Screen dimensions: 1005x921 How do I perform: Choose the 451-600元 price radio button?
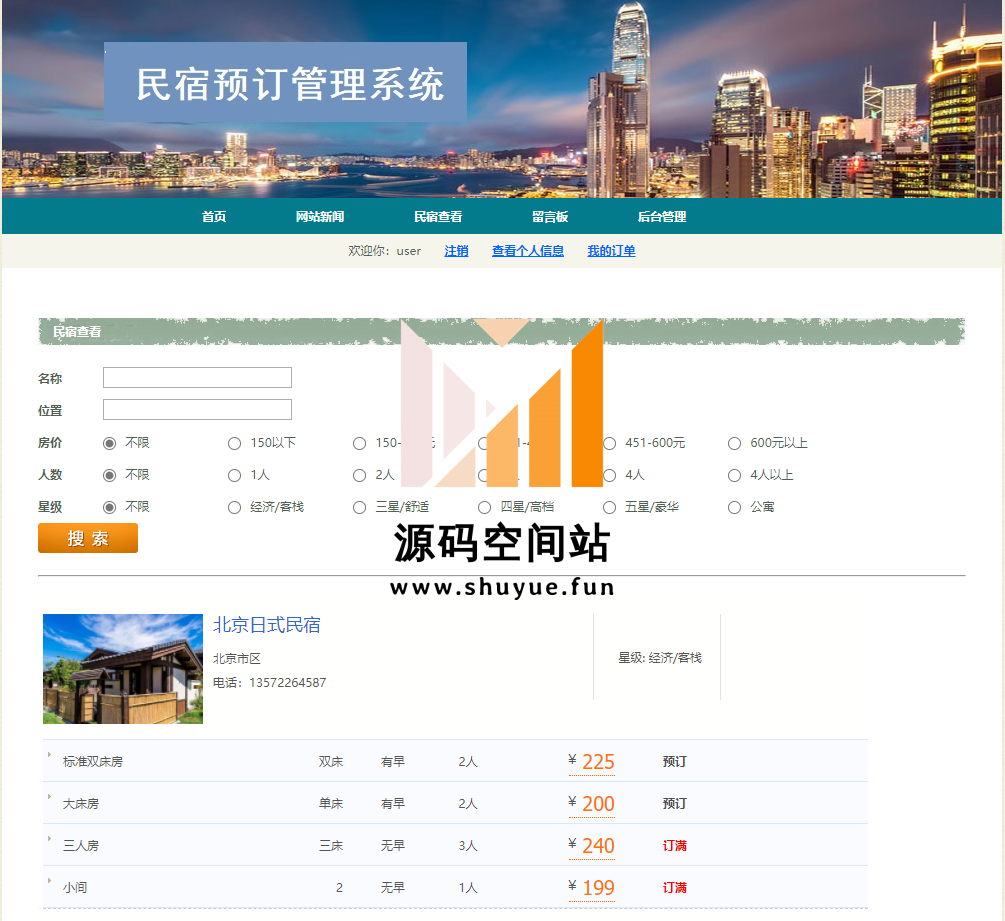pyautogui.click(x=610, y=444)
